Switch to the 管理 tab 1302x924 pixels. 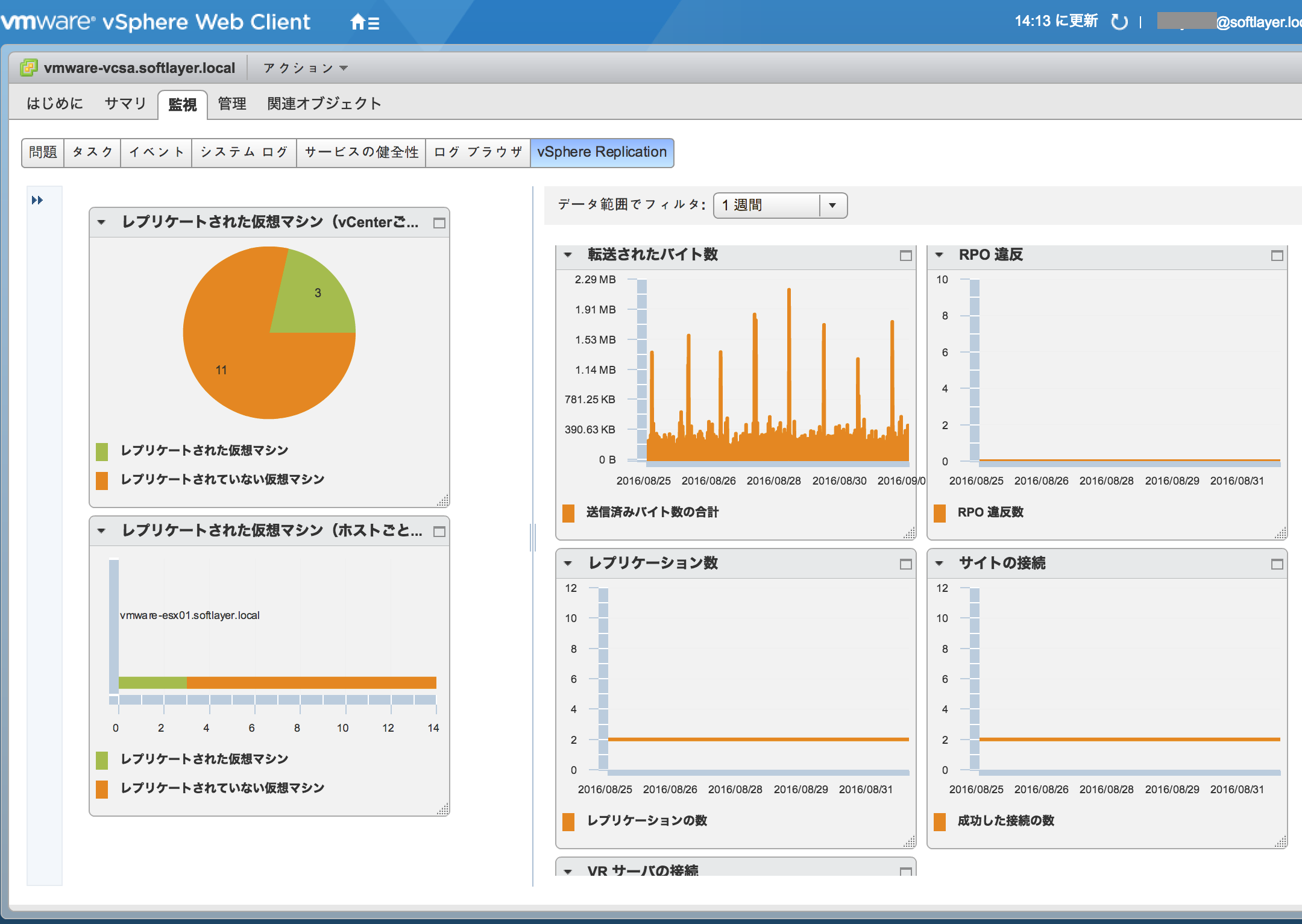click(x=231, y=103)
